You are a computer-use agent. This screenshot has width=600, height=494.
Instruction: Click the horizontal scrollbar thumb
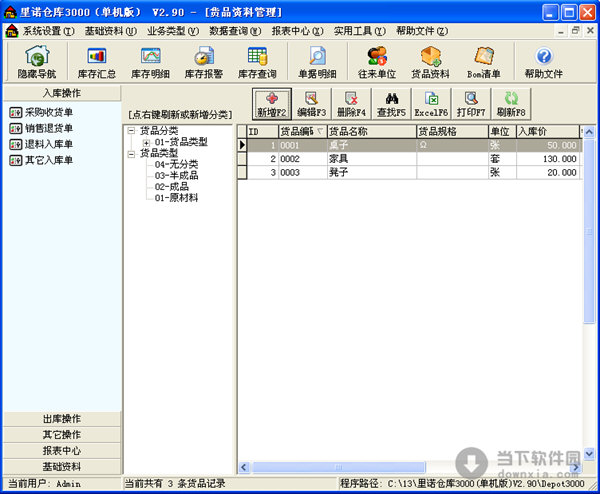coord(339,467)
